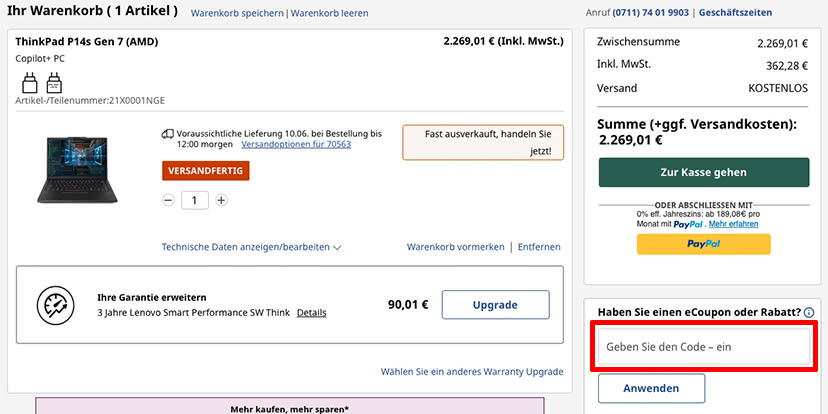The width and height of the screenshot is (828, 414).
Task: Click the eCoupon info icon
Action: [808, 313]
